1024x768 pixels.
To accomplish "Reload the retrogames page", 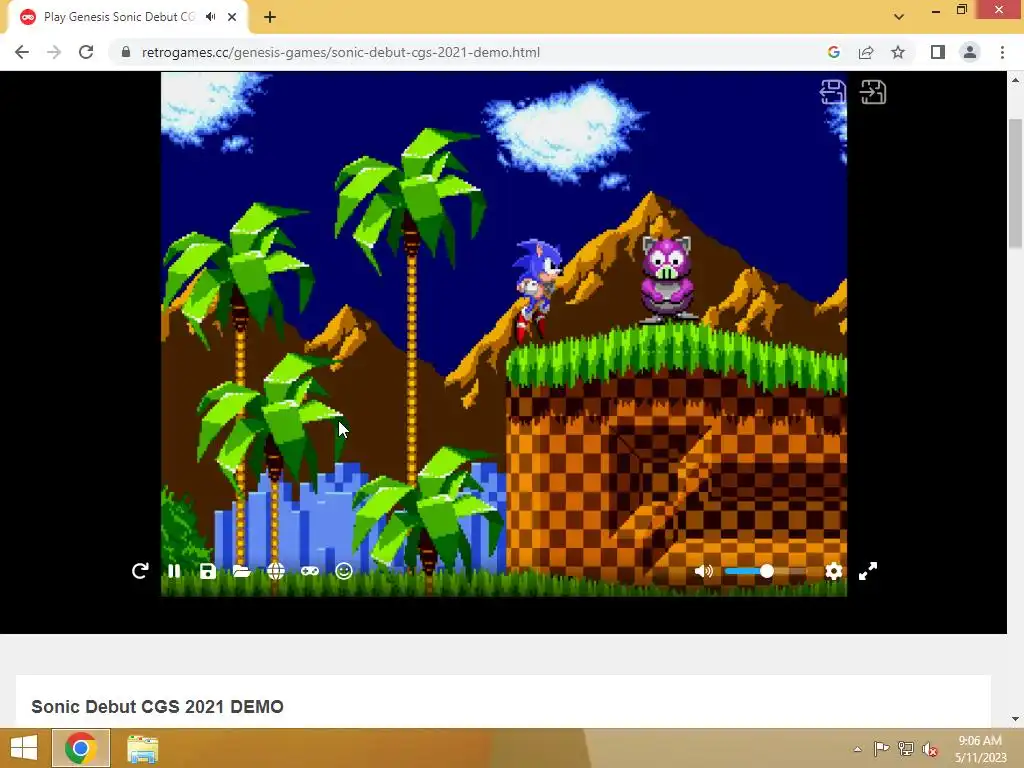I will 86,52.
